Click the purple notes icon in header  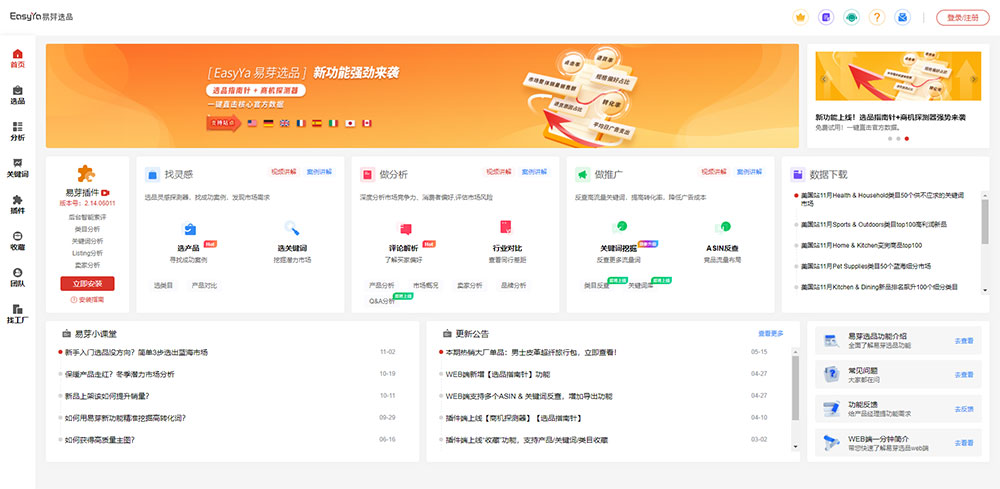(x=826, y=17)
